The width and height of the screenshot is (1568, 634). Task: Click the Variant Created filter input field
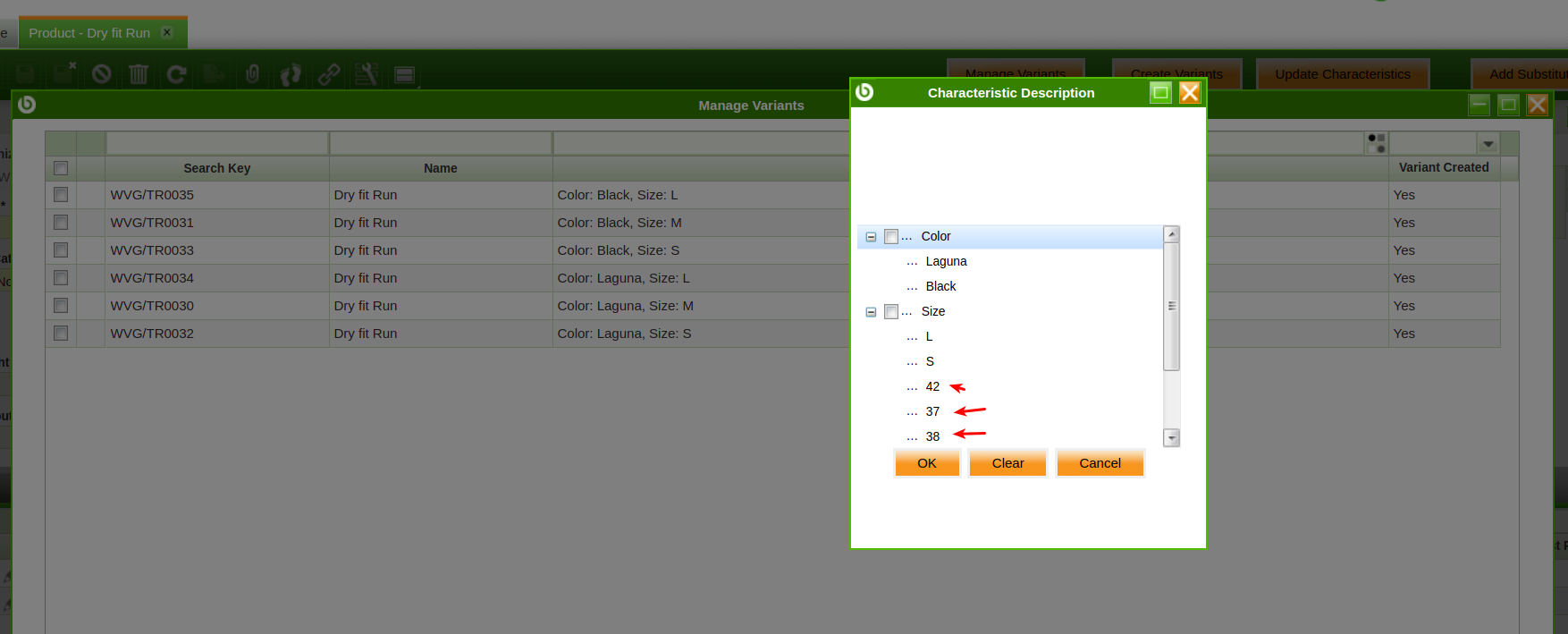click(x=1433, y=143)
